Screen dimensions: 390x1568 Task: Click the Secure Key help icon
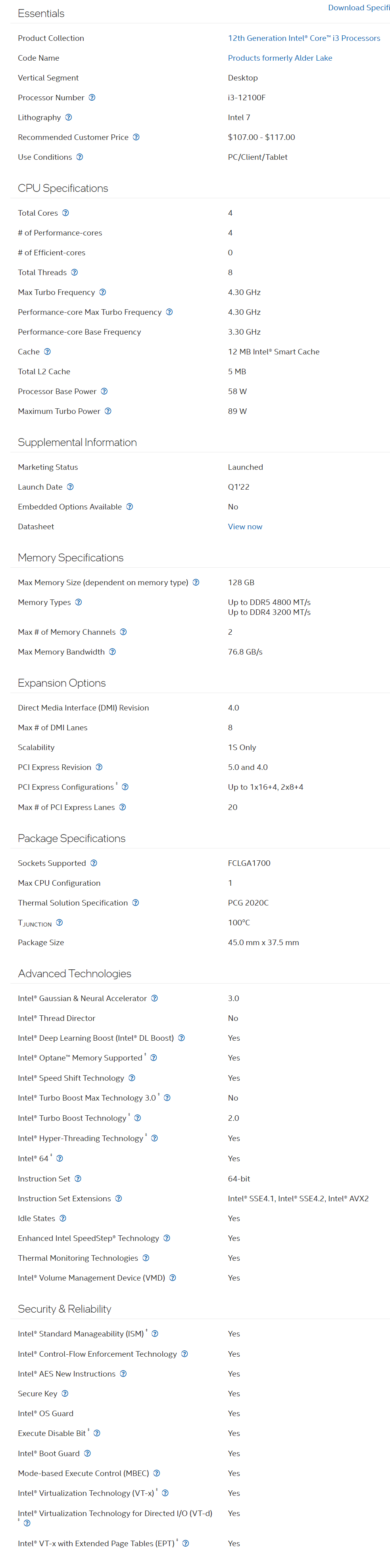point(65,1394)
